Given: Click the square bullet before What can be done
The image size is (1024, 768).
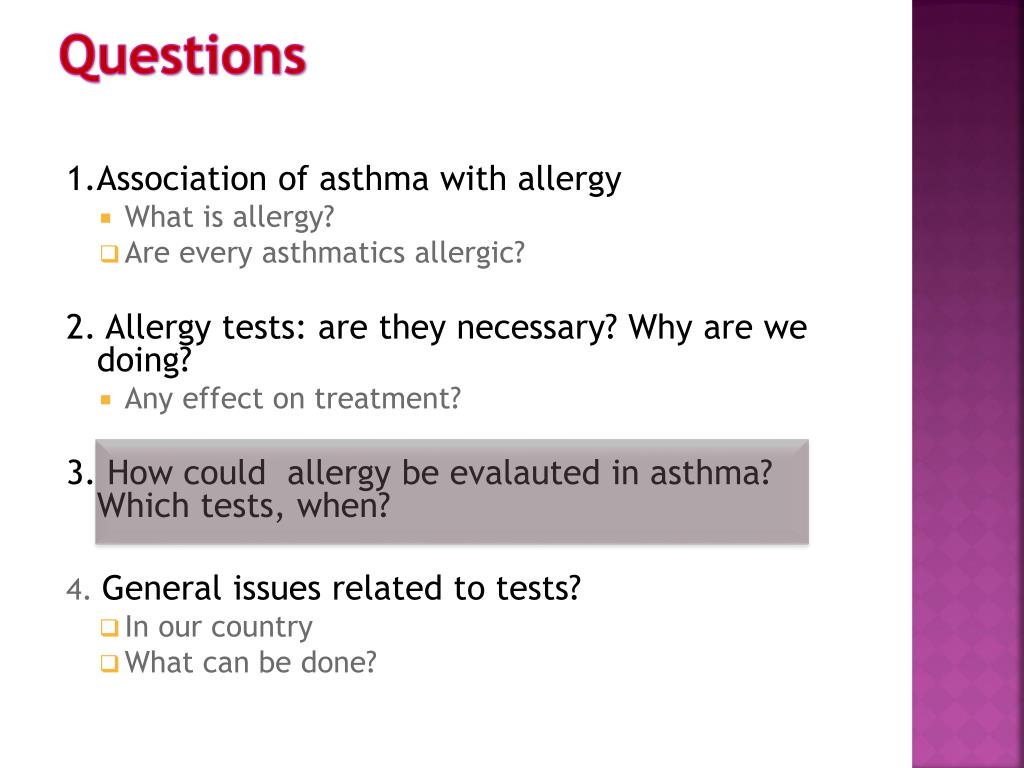Looking at the screenshot, I should click(x=109, y=664).
